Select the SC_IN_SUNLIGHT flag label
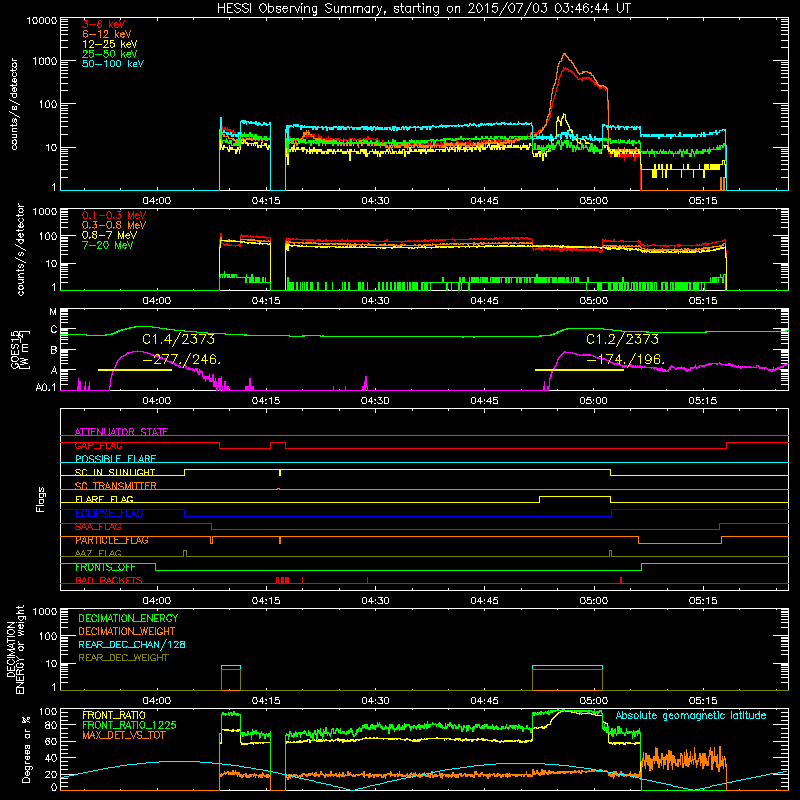 [115, 472]
